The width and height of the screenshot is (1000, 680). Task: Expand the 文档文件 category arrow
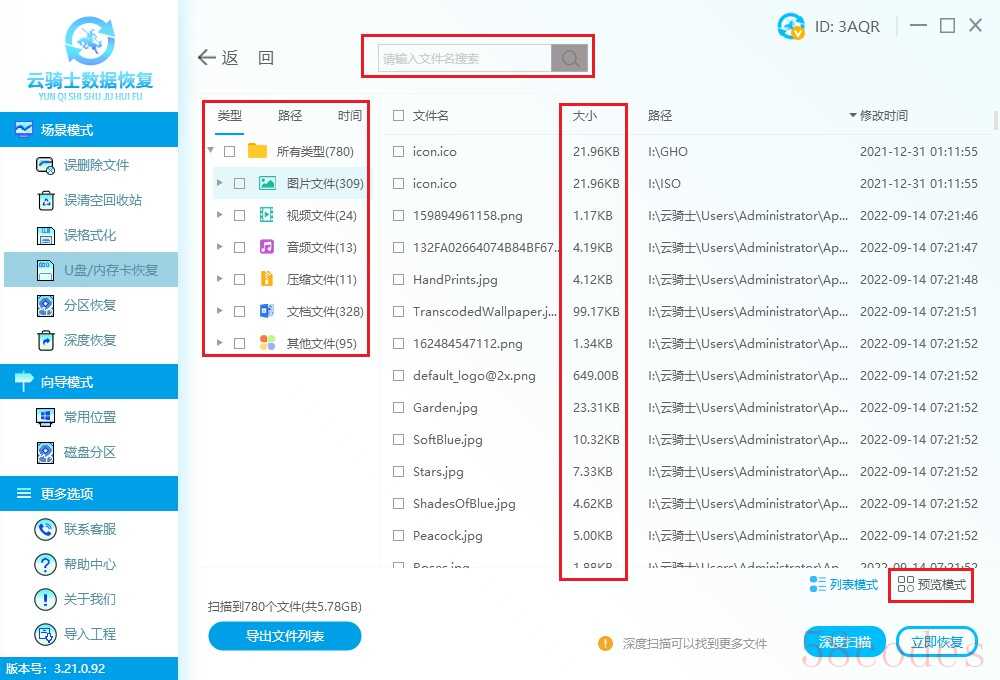pyautogui.click(x=220, y=312)
